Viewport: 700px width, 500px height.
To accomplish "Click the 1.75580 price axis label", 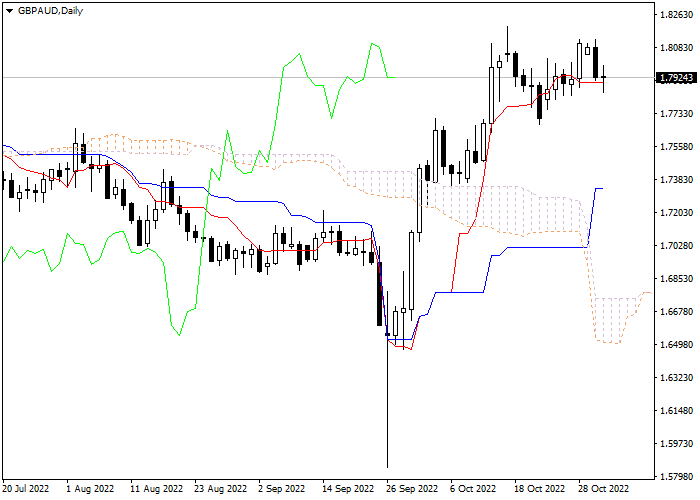I will (676, 147).
